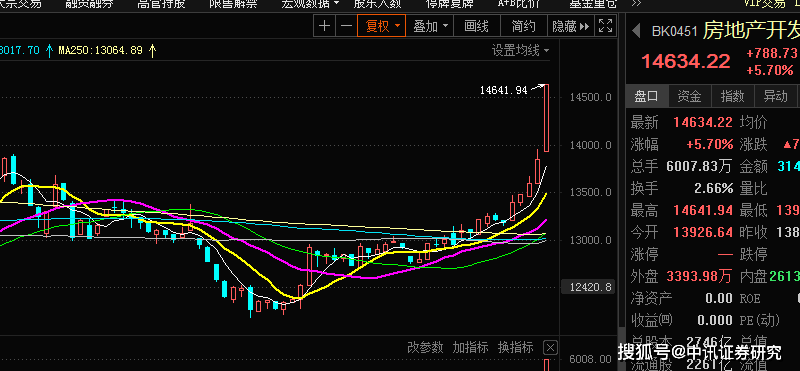Click the plus zoom-in chart button
Image resolution: width=800 pixels, height=371 pixels.
(x=324, y=26)
